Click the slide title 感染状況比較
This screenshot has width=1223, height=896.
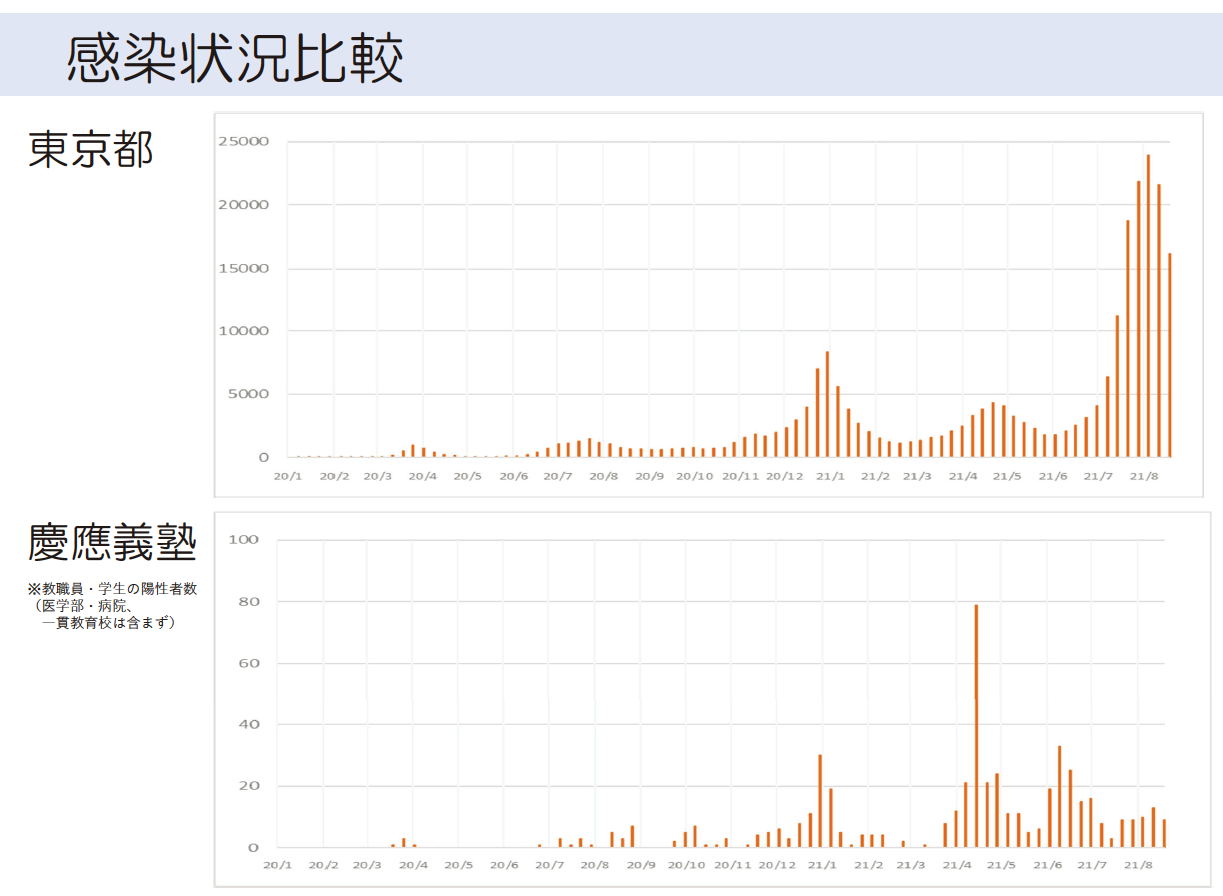(236, 59)
